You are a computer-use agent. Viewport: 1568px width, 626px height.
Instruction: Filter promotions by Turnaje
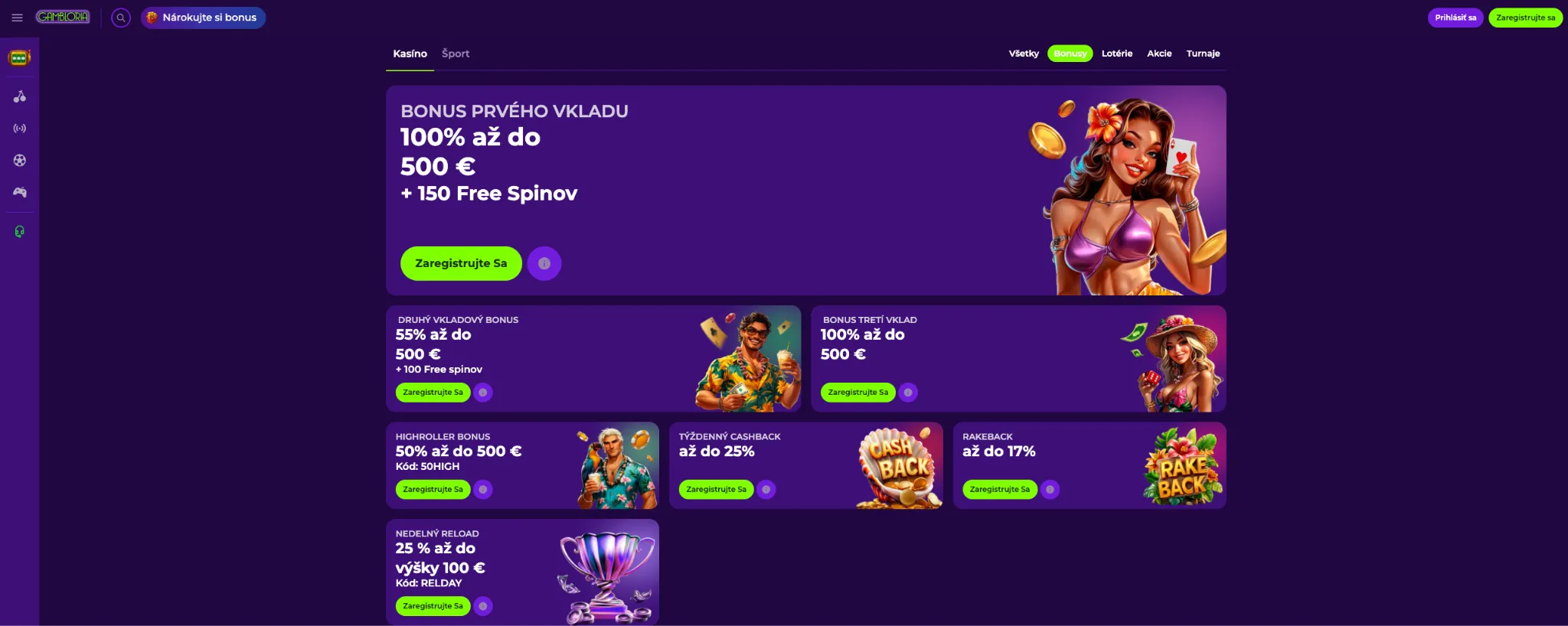pos(1203,54)
